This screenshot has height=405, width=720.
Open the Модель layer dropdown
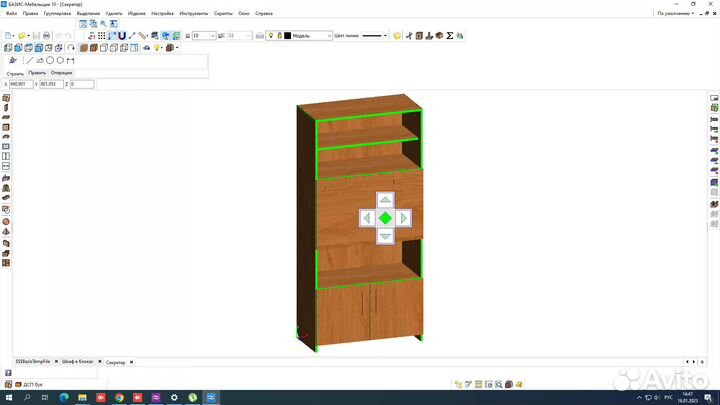tap(329, 36)
